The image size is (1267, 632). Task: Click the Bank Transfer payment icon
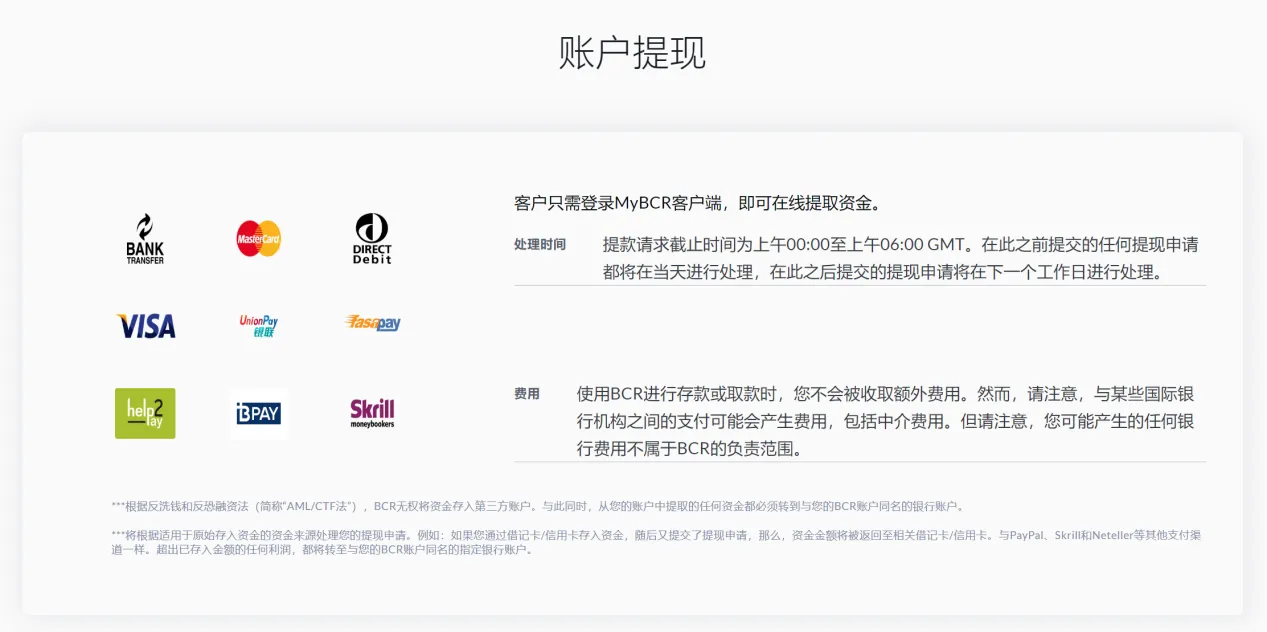[145, 238]
